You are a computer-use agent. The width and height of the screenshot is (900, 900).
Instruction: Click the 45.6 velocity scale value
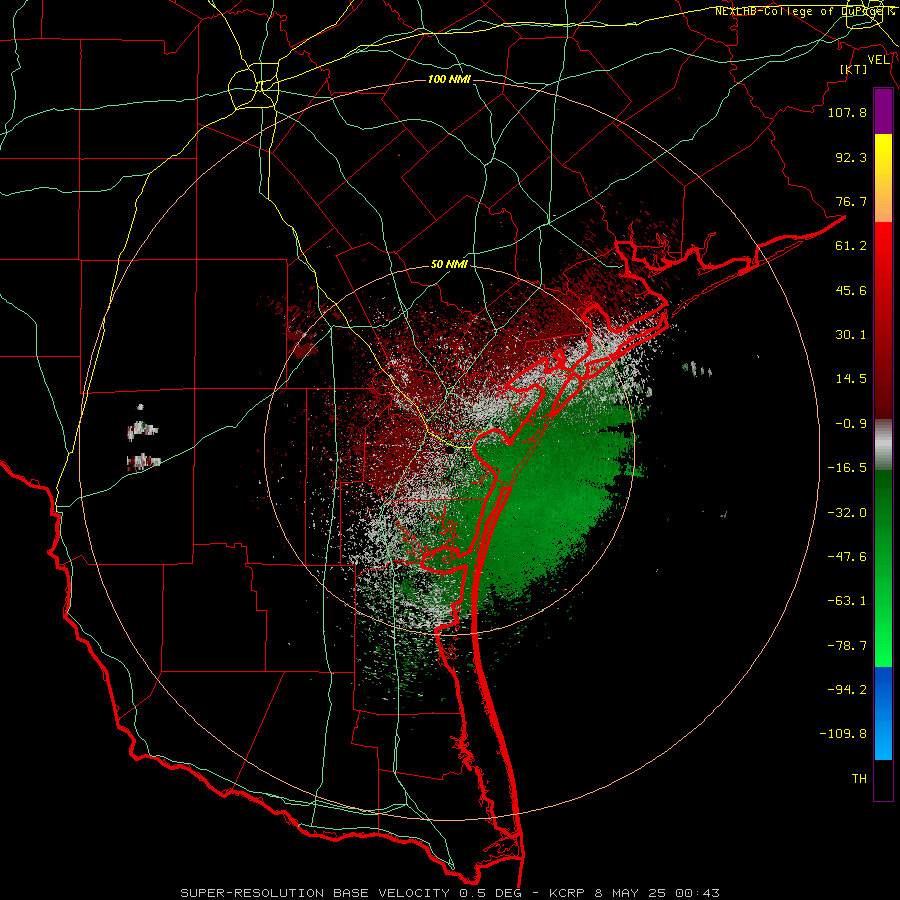coord(851,290)
